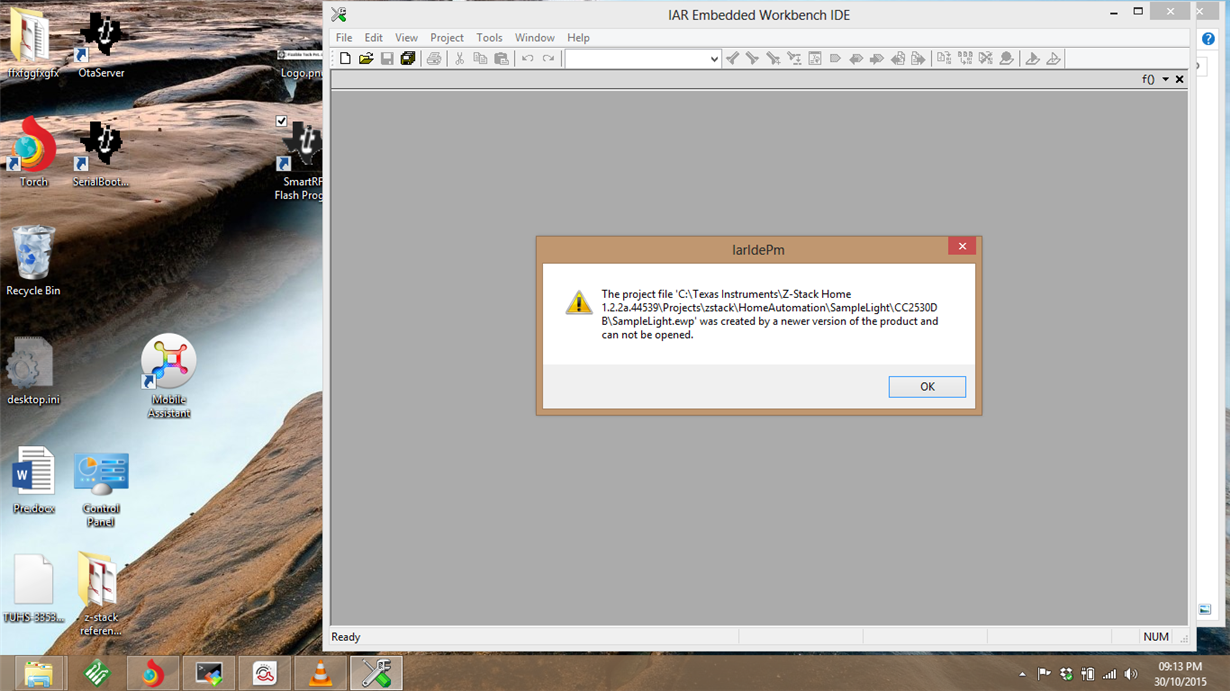Select the SerialBoot desktop shortcut

click(101, 152)
